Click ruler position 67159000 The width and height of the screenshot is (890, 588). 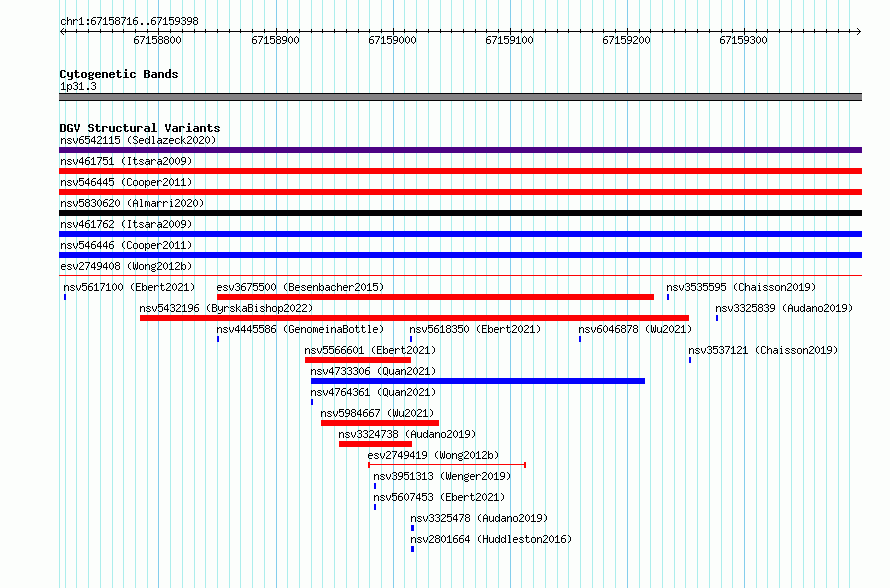click(x=392, y=40)
